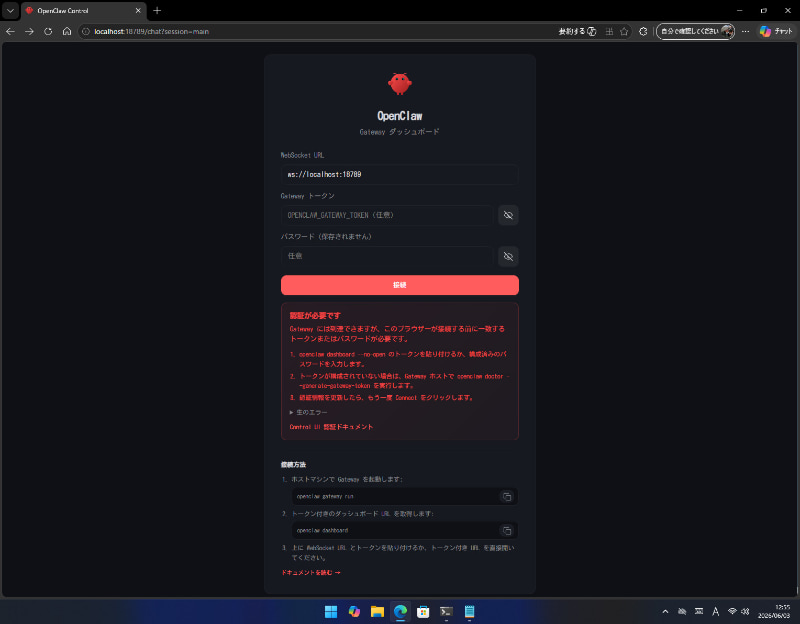
Task: Open the ドキュメントを読む link
Action: [311, 572]
